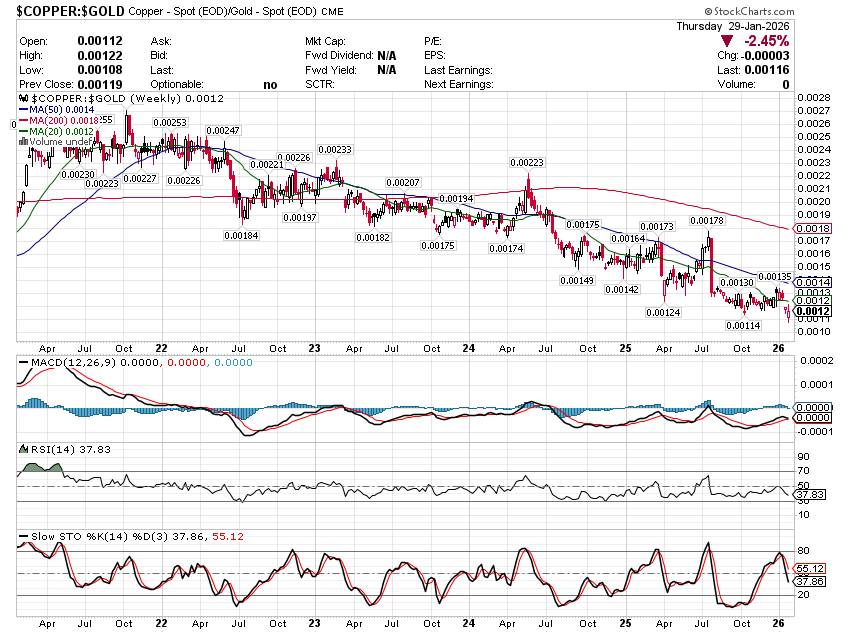Click the 0.00114 low price label

click(741, 325)
